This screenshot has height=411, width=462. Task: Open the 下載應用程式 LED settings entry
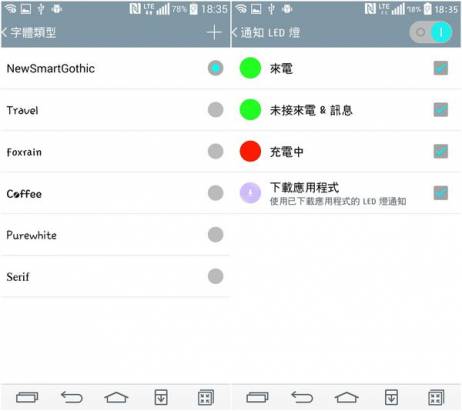point(347,193)
